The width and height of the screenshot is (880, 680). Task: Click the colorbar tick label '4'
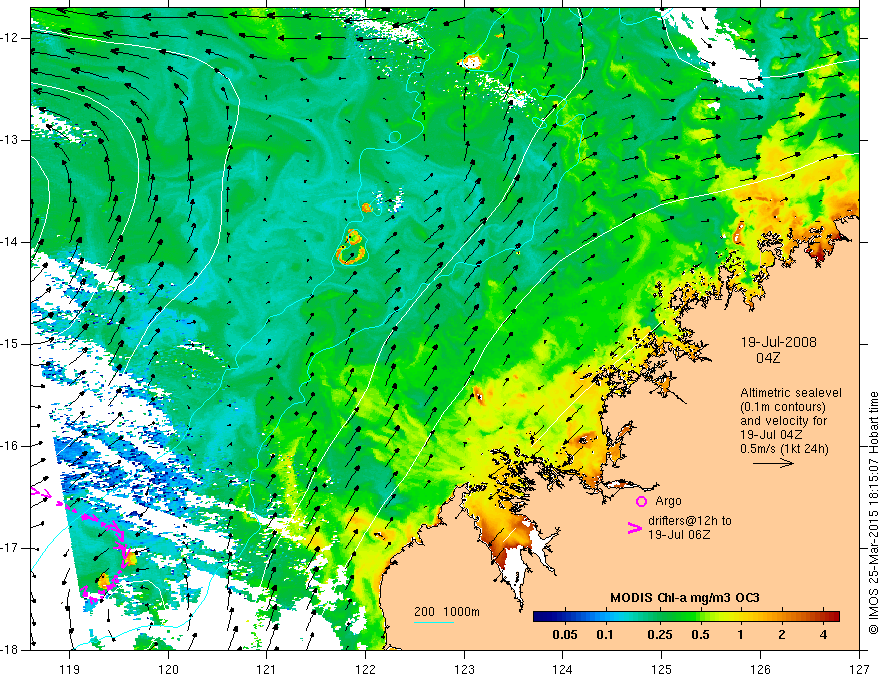823,635
